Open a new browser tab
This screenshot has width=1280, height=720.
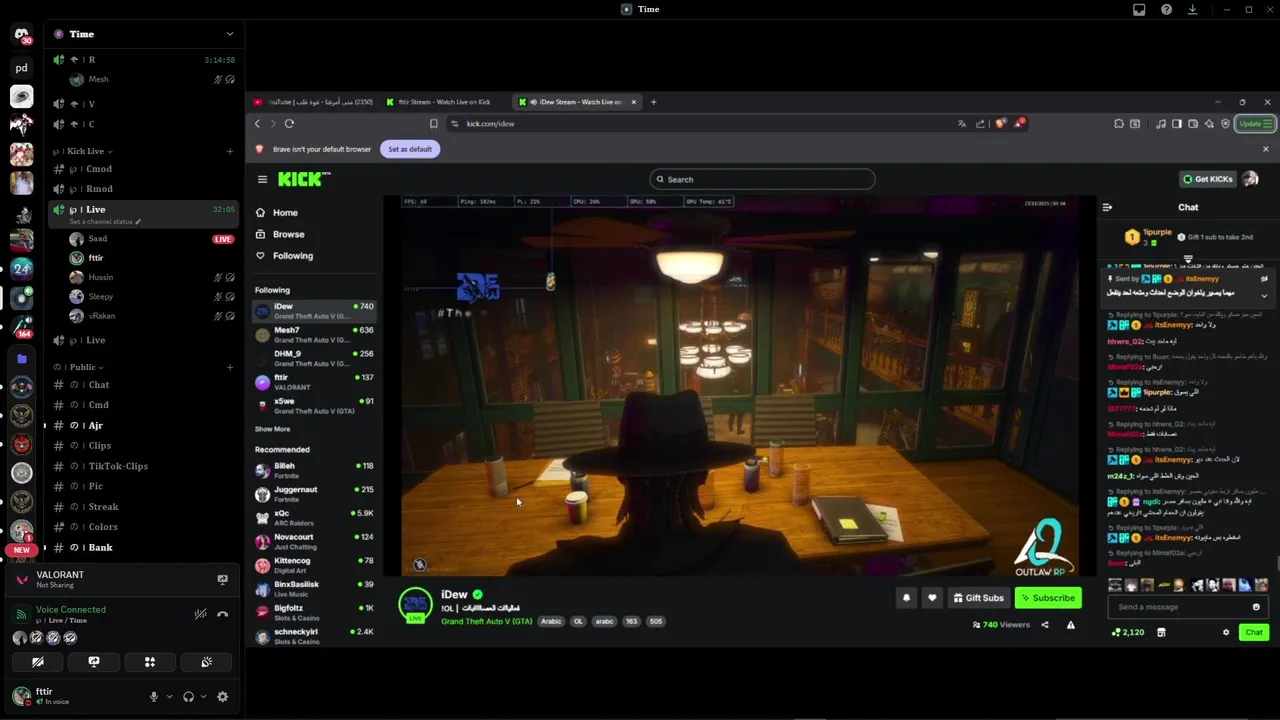[x=653, y=102]
